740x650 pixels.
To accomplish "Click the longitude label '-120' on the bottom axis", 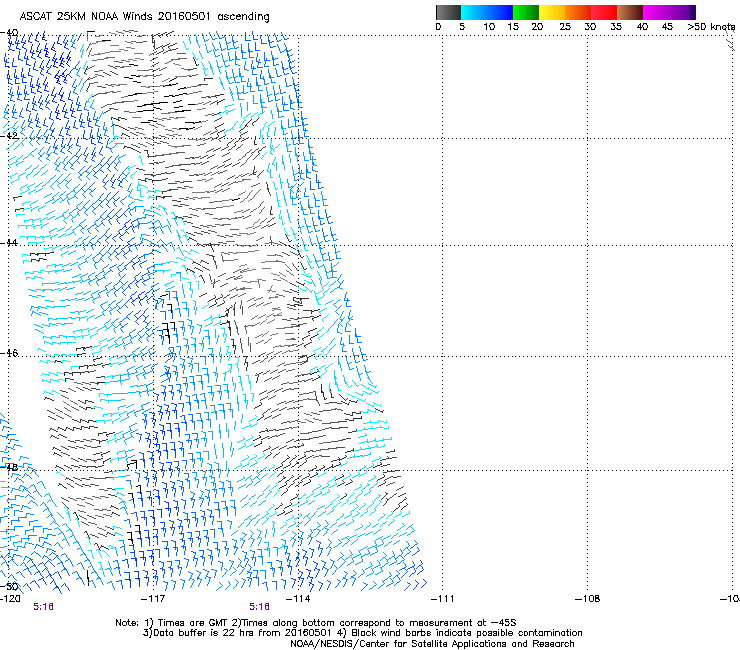I will point(10,599).
